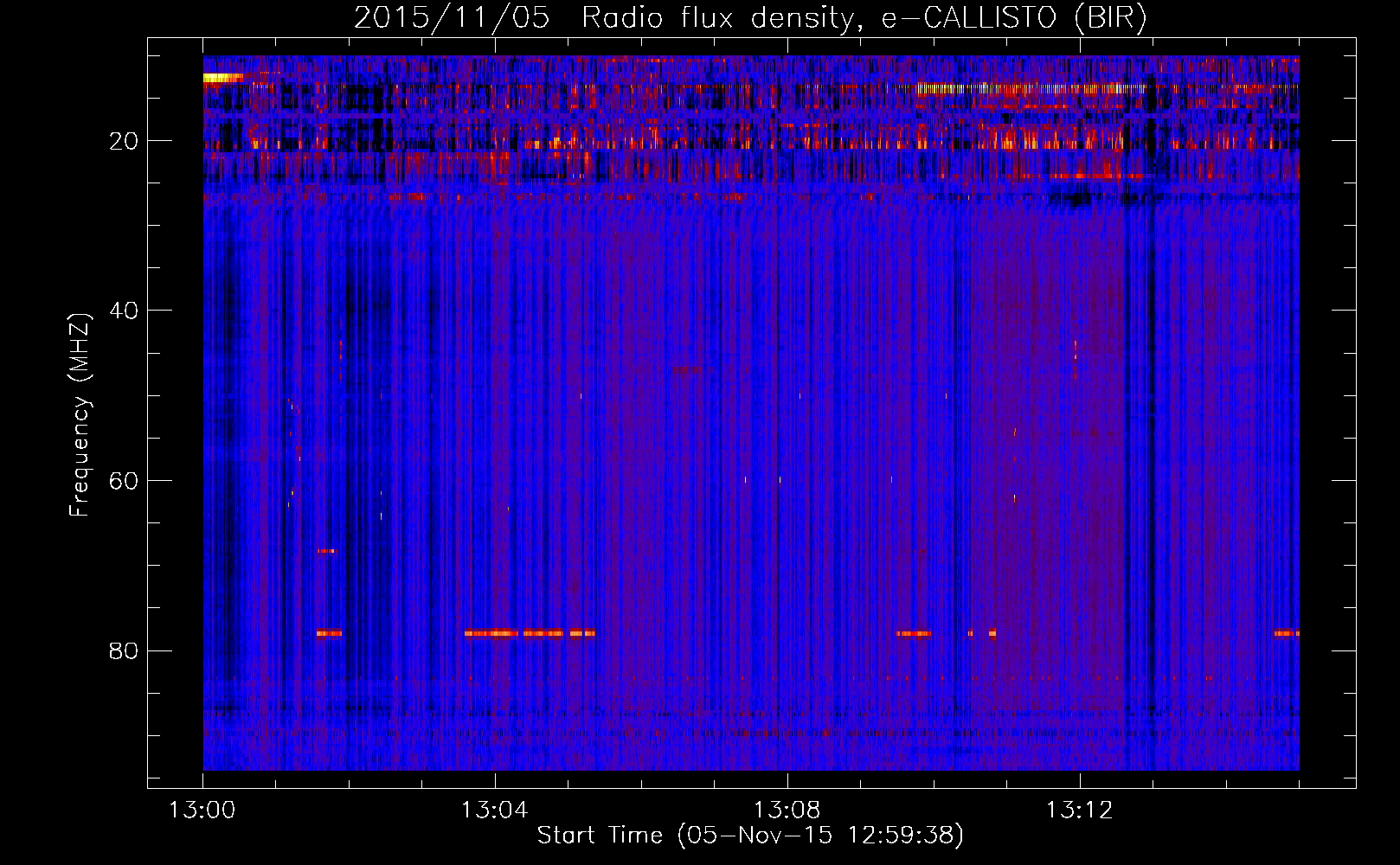Click the short red emission segment near 68 MHz
This screenshot has width=1400, height=865.
pyautogui.click(x=326, y=551)
